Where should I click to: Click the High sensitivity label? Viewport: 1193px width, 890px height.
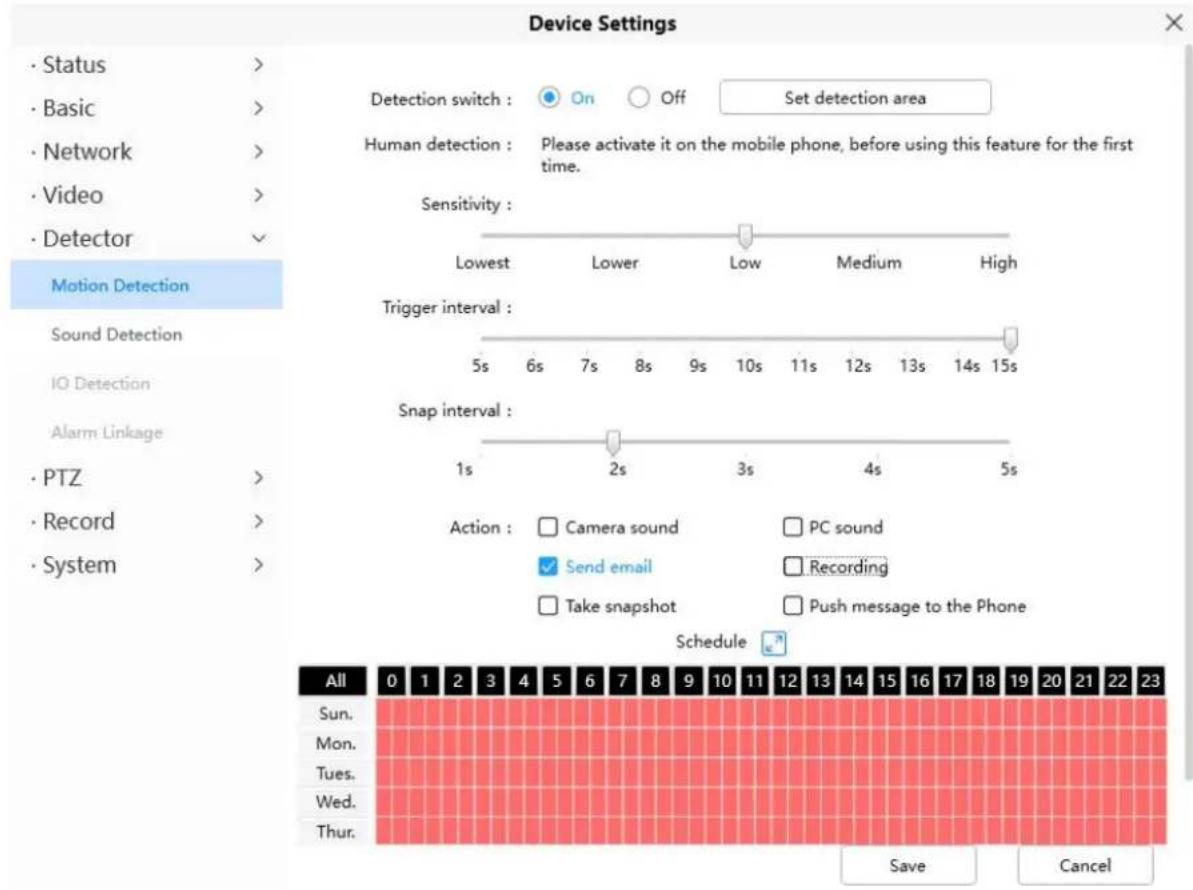coord(997,262)
